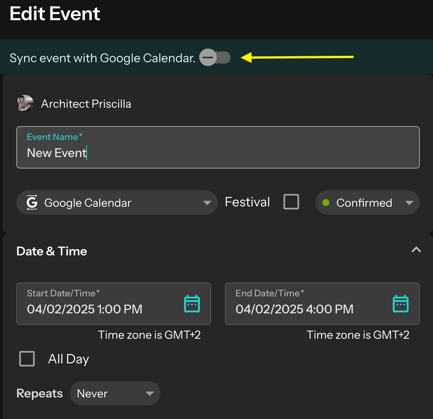The image size is (433, 419).
Task: Click the Repeats dropdown arrow icon
Action: coord(150,394)
